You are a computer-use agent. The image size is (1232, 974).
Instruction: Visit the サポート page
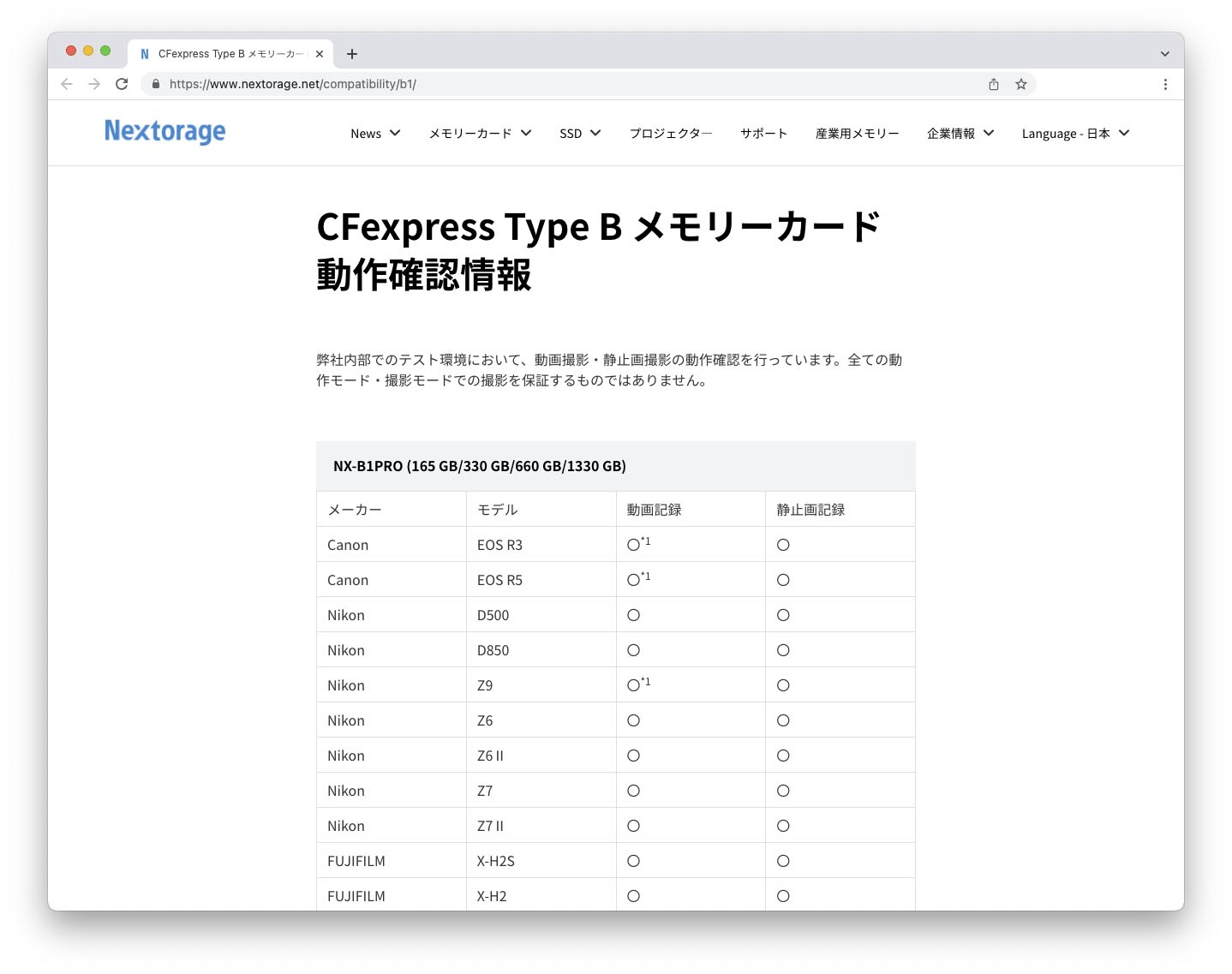click(x=763, y=134)
